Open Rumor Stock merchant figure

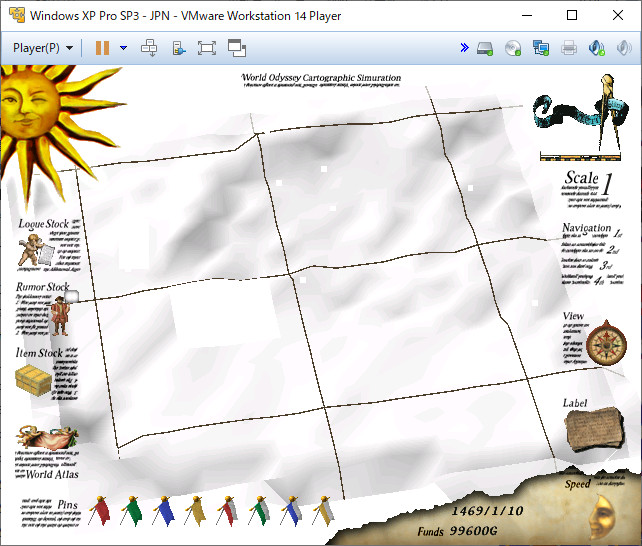coord(60,316)
